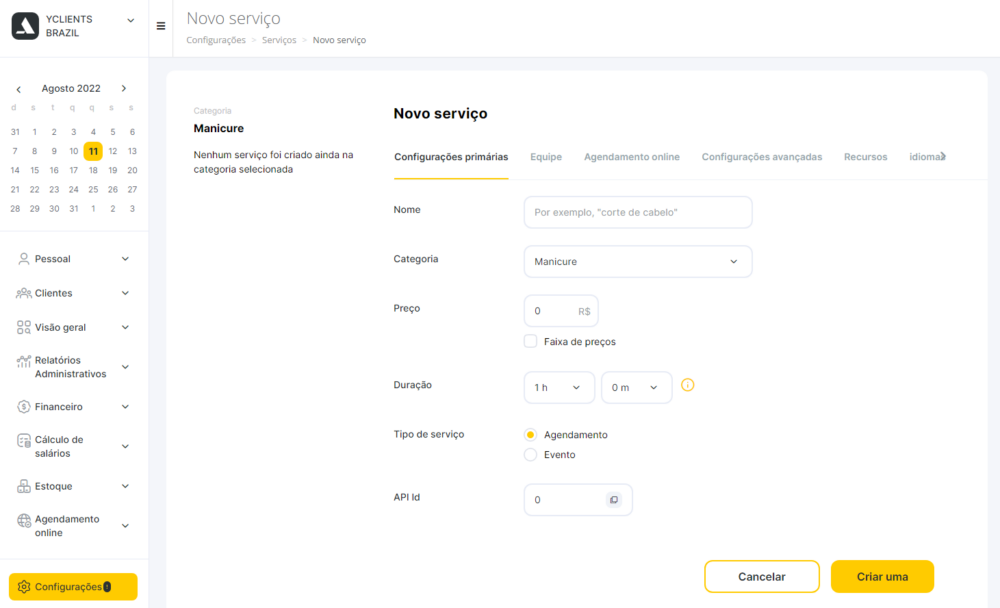
Task: Switch to the idiomas tab
Action: coord(927,157)
